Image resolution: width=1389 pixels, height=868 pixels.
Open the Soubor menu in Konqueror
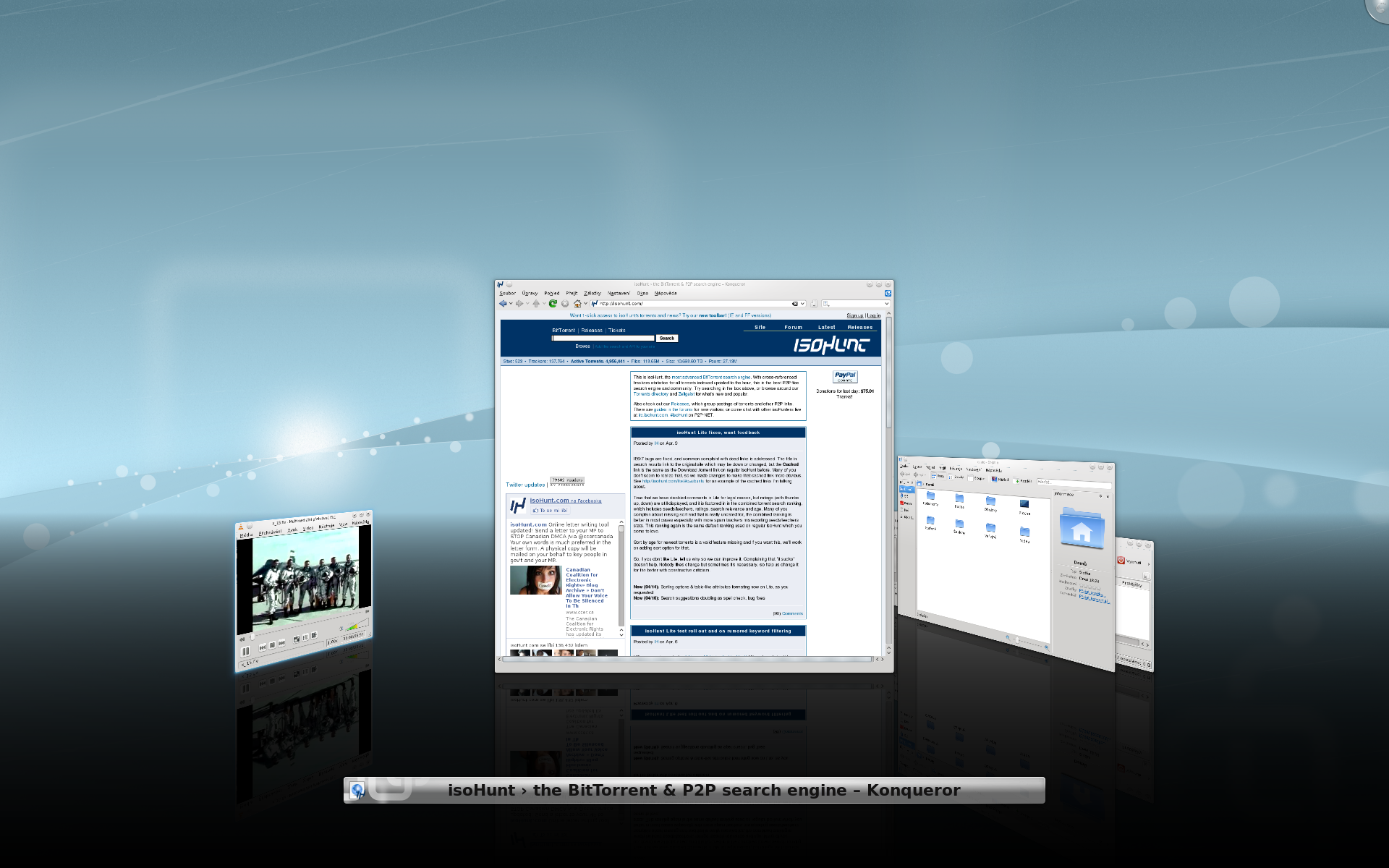click(x=508, y=293)
